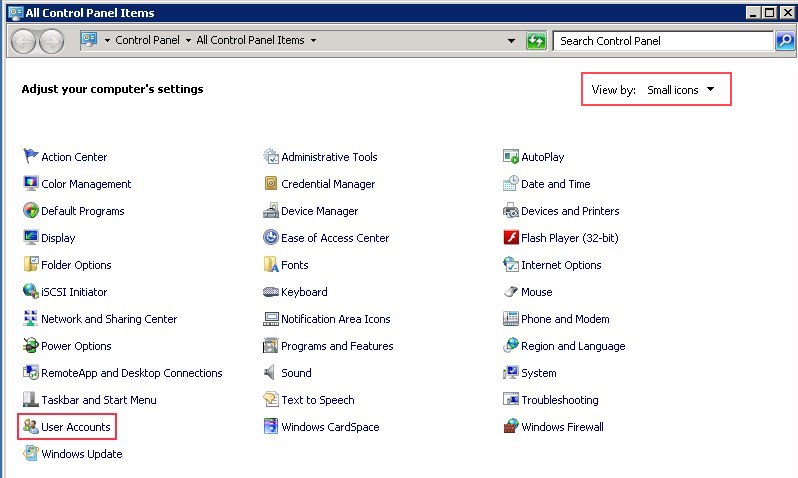This screenshot has height=478, width=798.
Task: Expand the arrow after All Control Panel Items
Action: (x=314, y=40)
